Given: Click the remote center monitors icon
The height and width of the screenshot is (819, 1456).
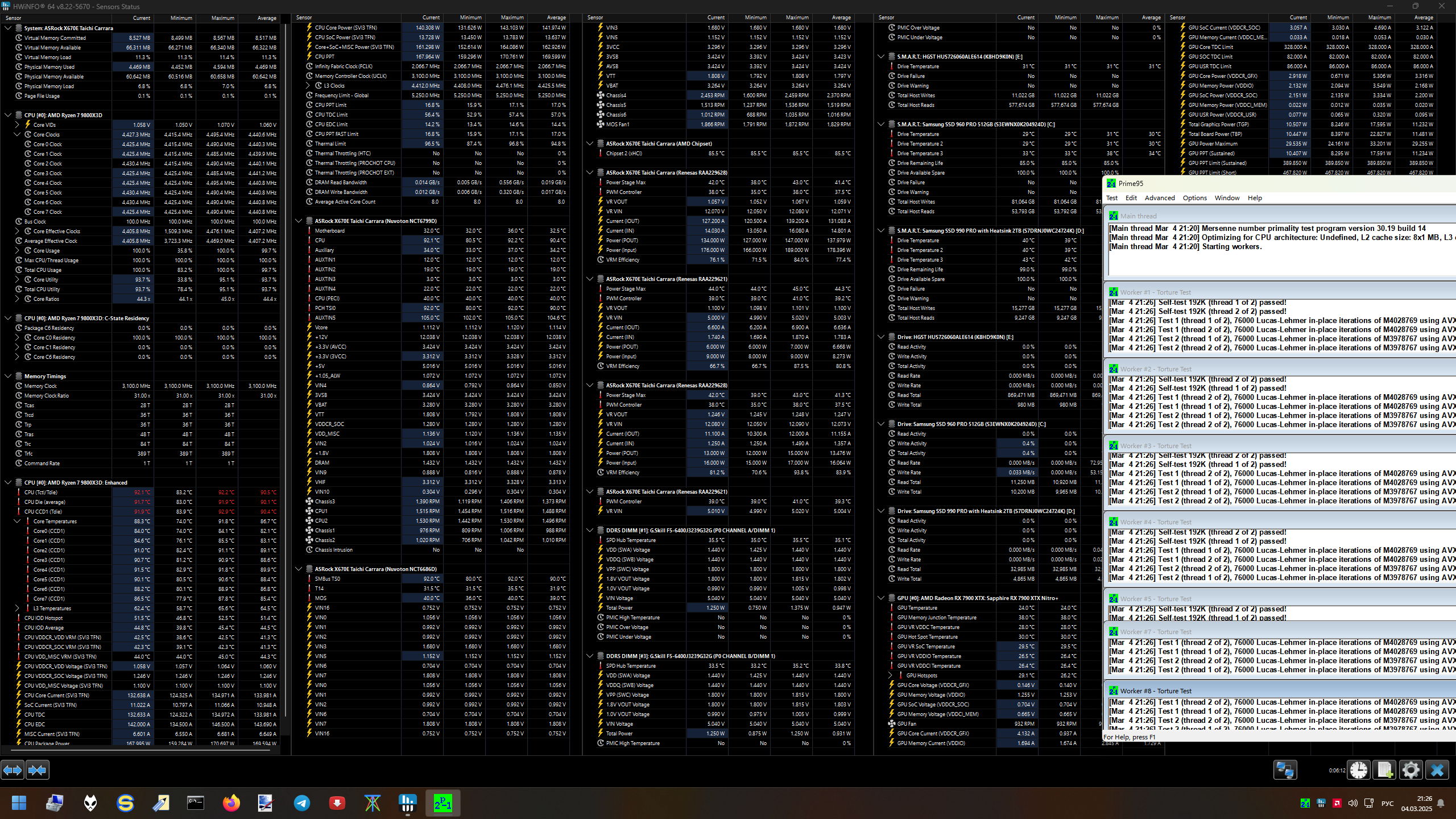Looking at the screenshot, I should (1285, 770).
